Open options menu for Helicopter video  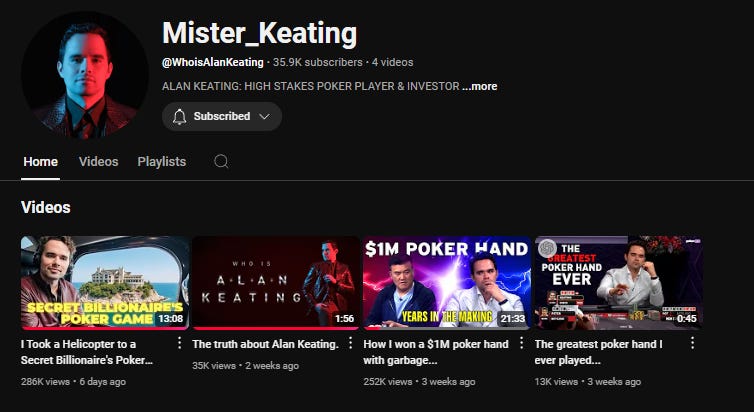pyautogui.click(x=179, y=343)
